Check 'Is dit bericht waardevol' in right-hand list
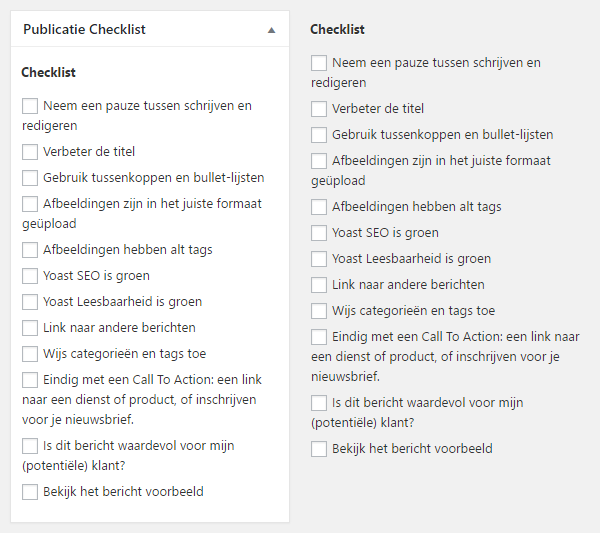This screenshot has width=600, height=533. coord(319,403)
